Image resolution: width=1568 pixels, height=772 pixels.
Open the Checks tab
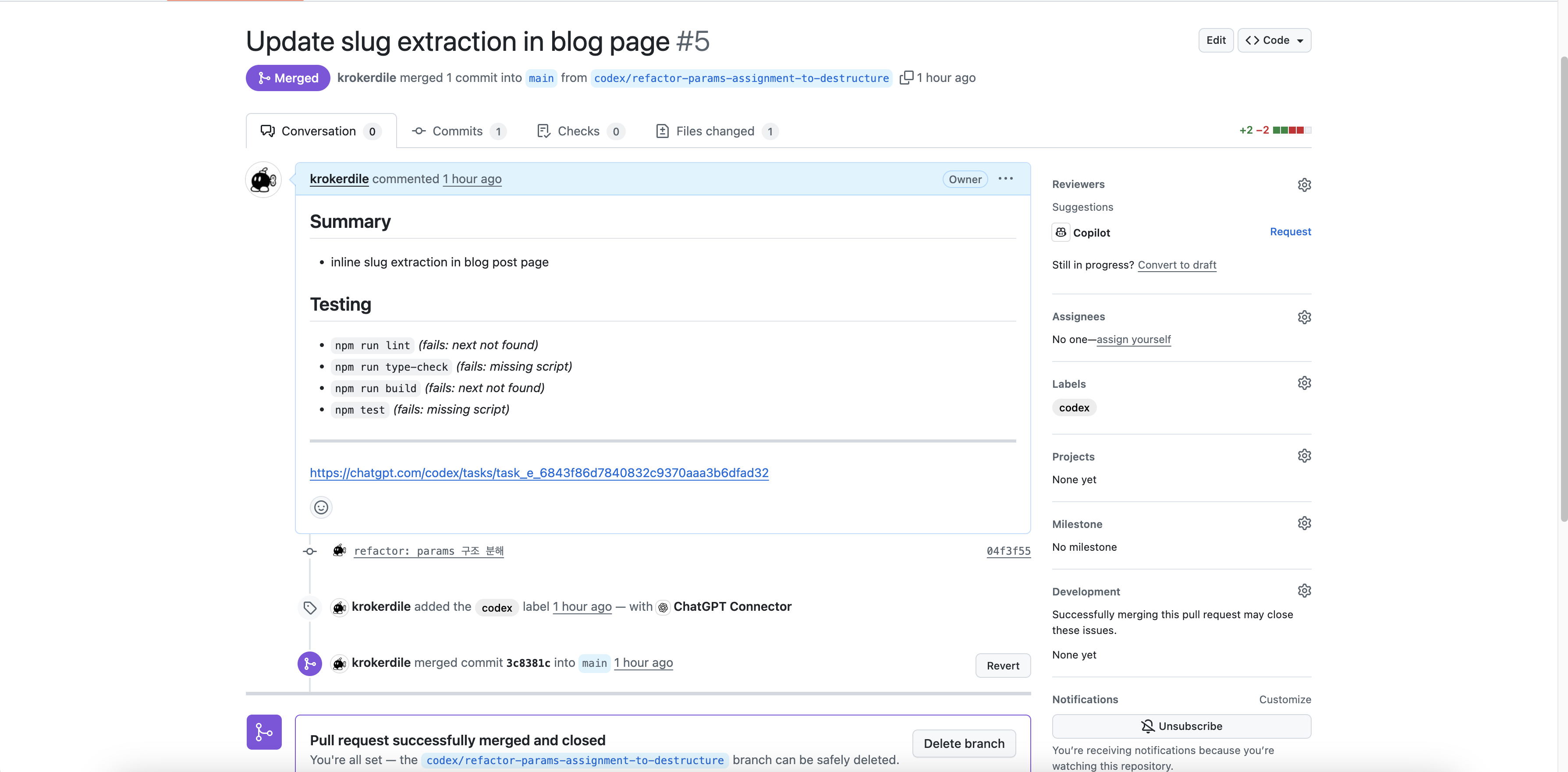coord(579,131)
